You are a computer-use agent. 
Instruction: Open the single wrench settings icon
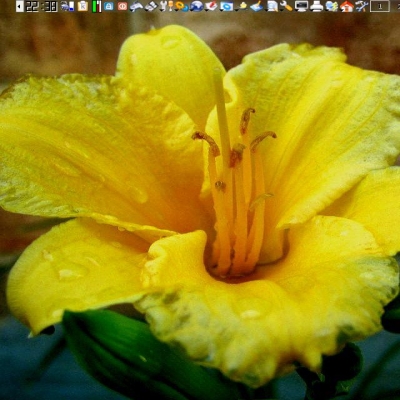click(x=286, y=6)
